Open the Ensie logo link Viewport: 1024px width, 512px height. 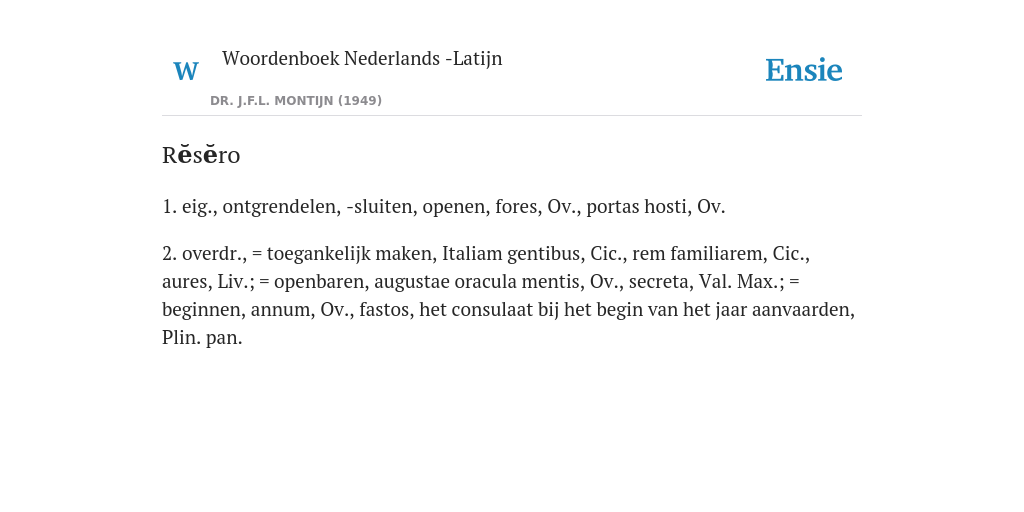coord(804,70)
